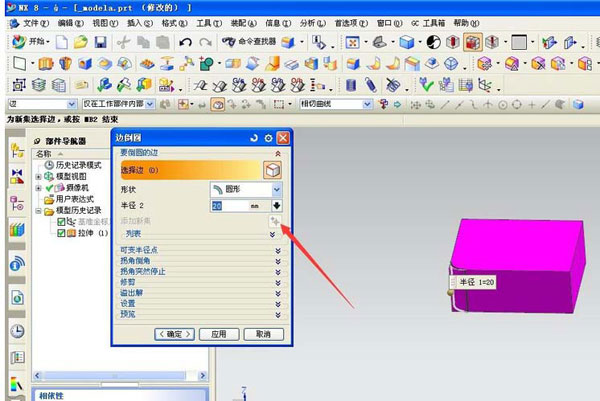Click the Save icon in the toolbar

(99, 43)
